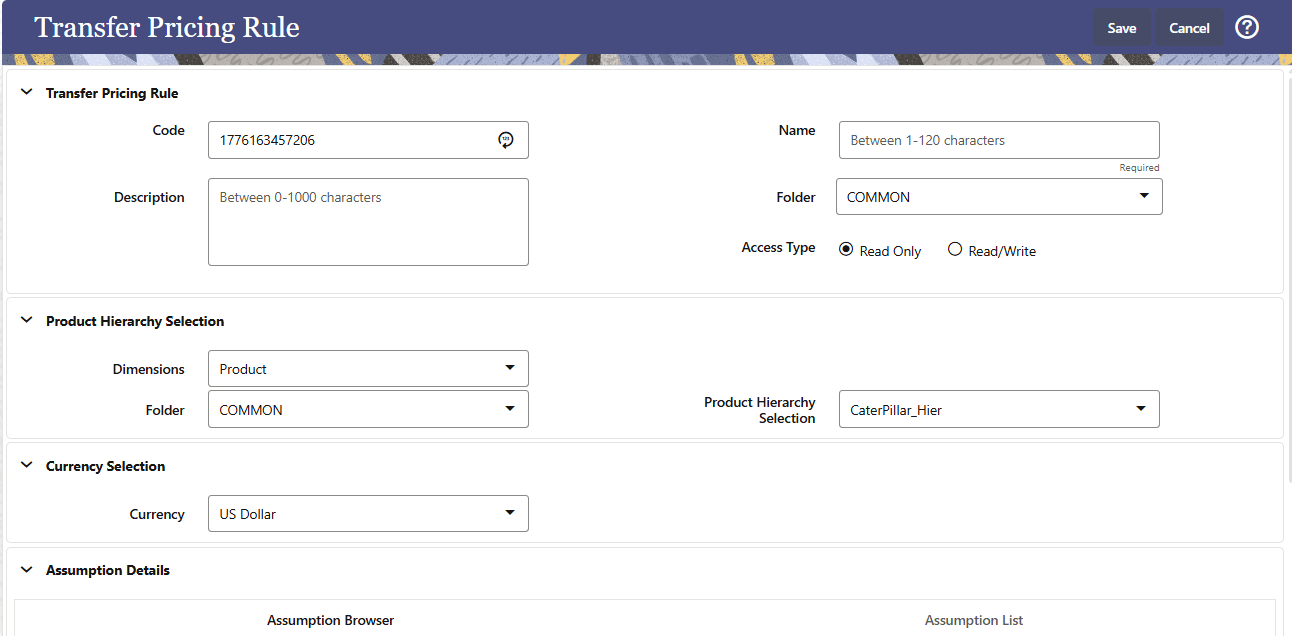The width and height of the screenshot is (1292, 636).
Task: Switch to the Assumption List tab
Action: click(x=974, y=620)
